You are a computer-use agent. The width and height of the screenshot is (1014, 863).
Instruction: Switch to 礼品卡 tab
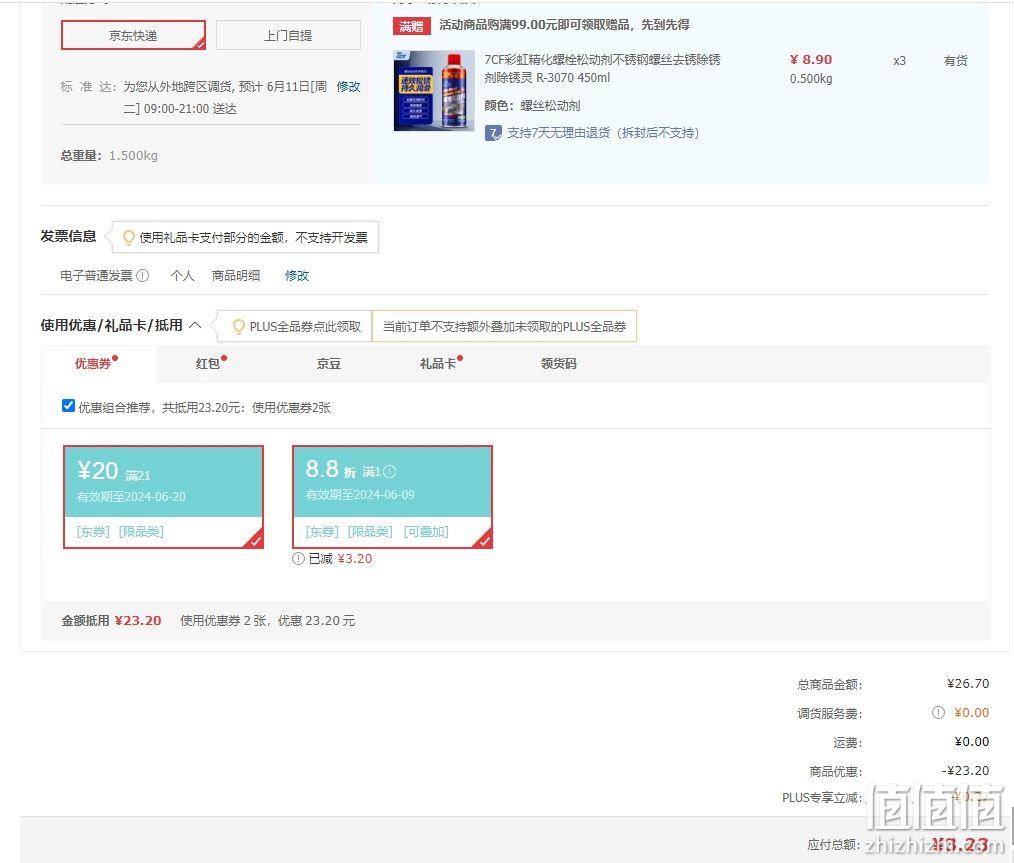pyautogui.click(x=438, y=364)
